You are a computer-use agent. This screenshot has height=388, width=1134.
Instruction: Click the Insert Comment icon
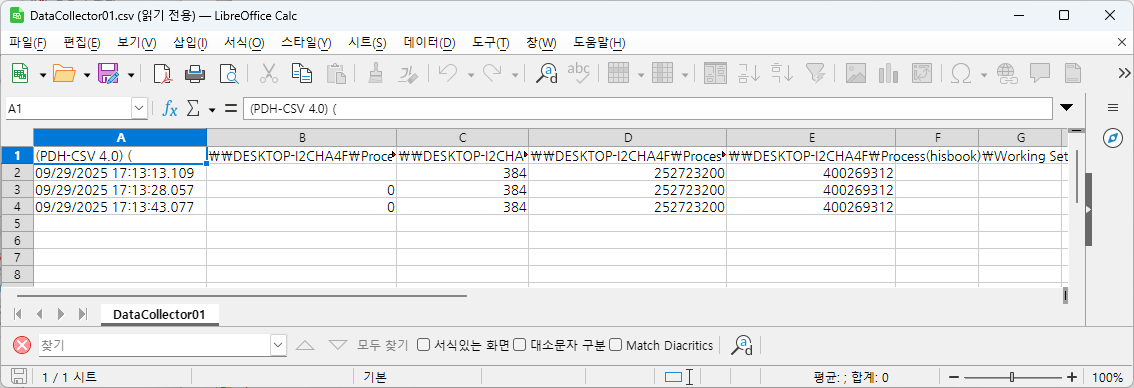pyautogui.click(x=1040, y=73)
